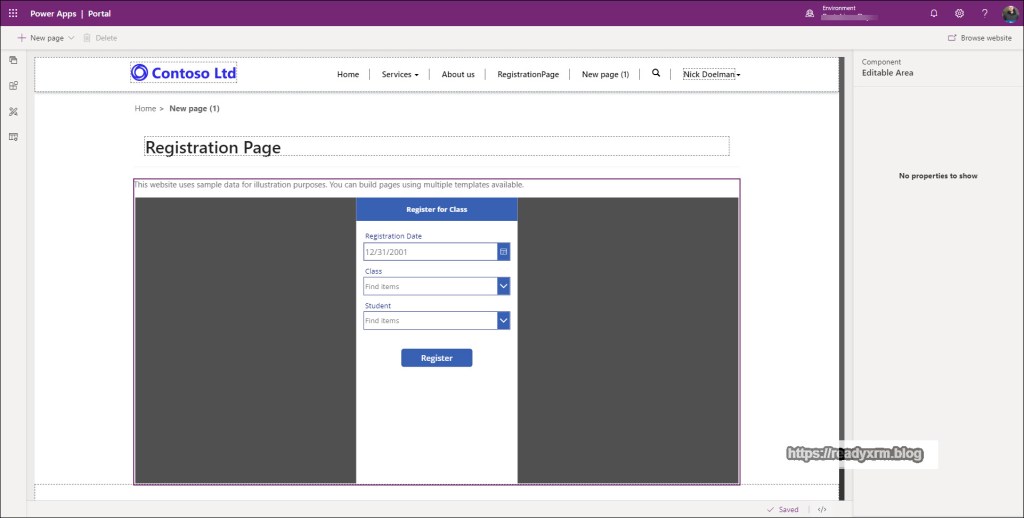This screenshot has height=518, width=1024.
Task: Select the RegistrationPage navigation item
Action: click(528, 74)
